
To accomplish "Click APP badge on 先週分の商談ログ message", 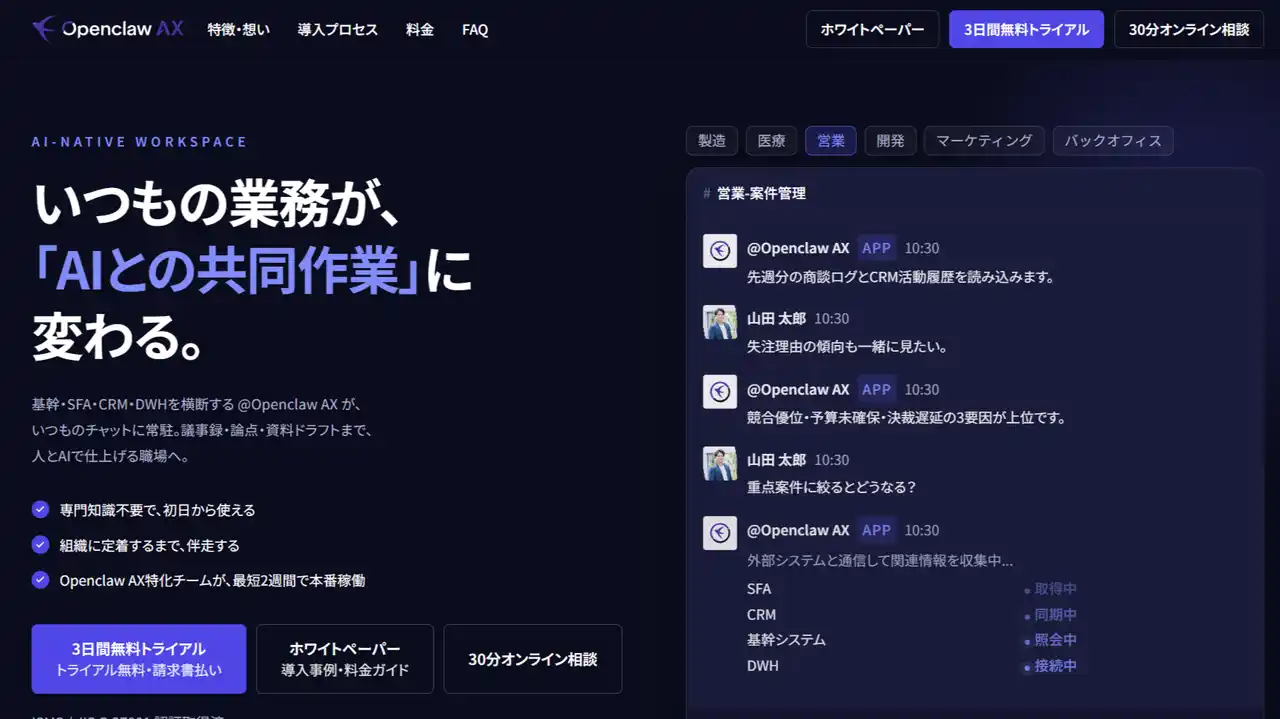I will 876,248.
